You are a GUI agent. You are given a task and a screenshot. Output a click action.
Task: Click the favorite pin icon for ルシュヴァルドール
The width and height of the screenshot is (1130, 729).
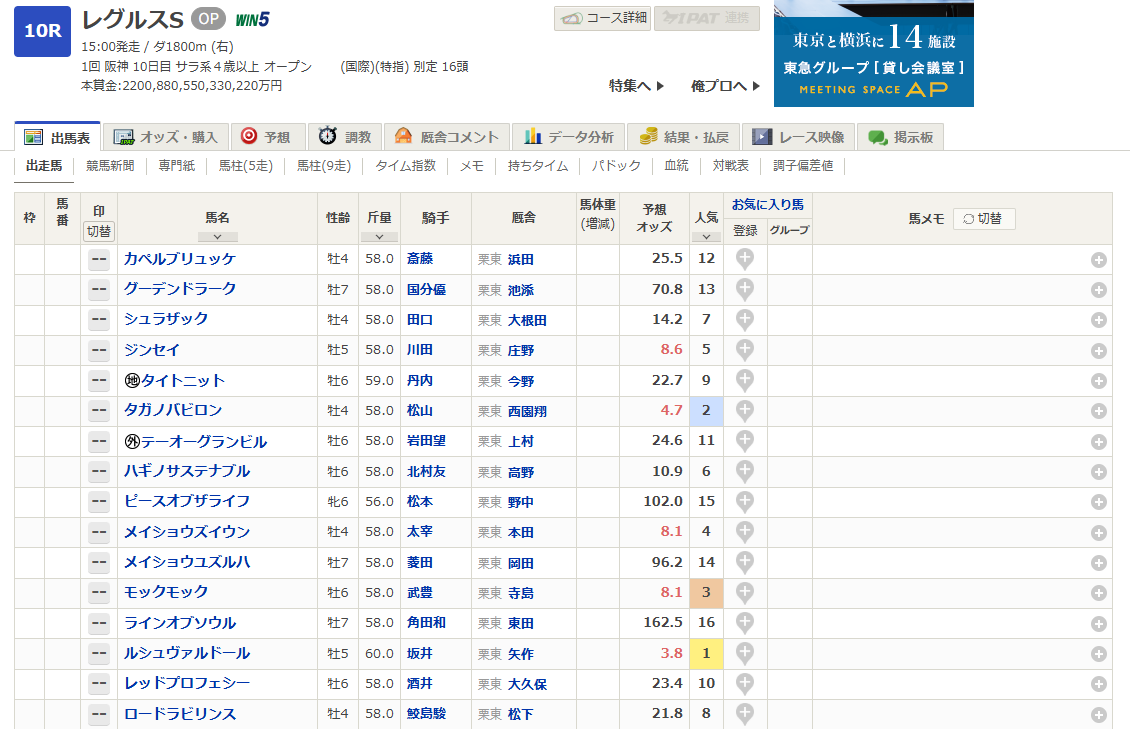pos(745,653)
